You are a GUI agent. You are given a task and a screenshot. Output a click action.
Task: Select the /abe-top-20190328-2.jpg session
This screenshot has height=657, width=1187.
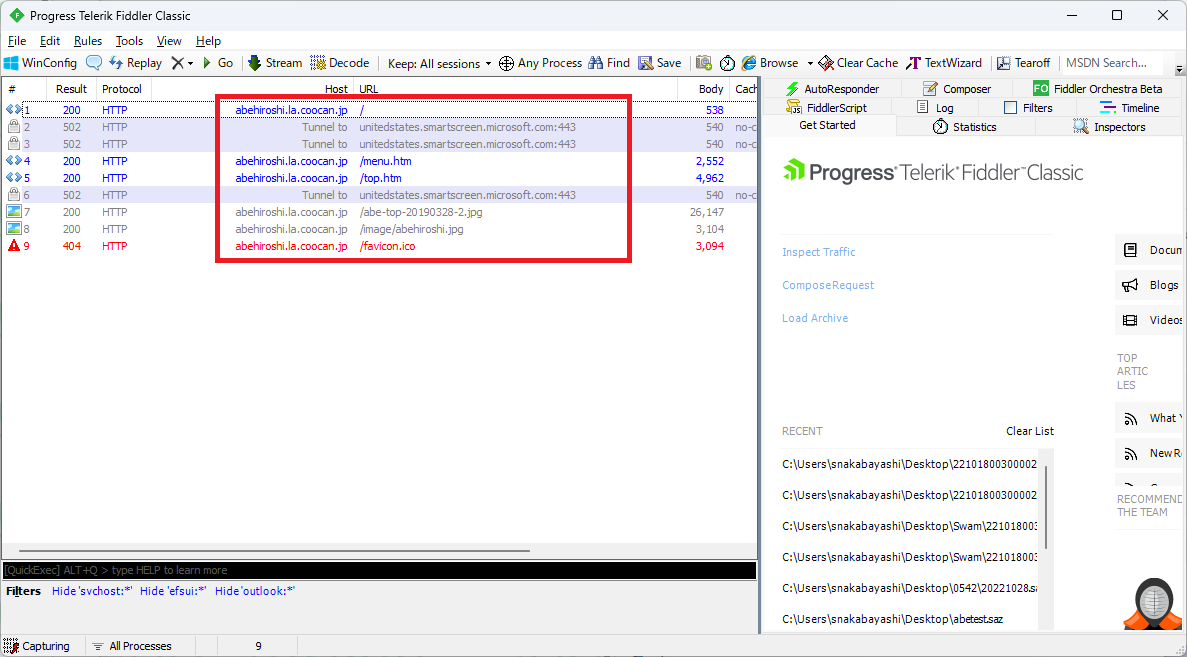pos(379,212)
